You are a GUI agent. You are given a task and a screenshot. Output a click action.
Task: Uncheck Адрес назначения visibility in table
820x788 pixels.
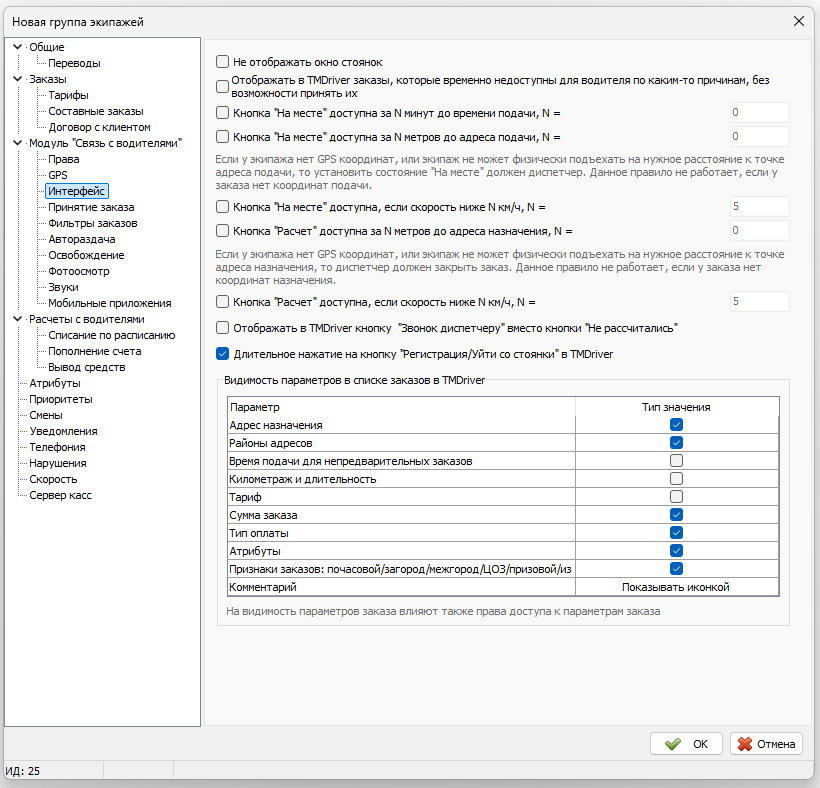point(676,425)
